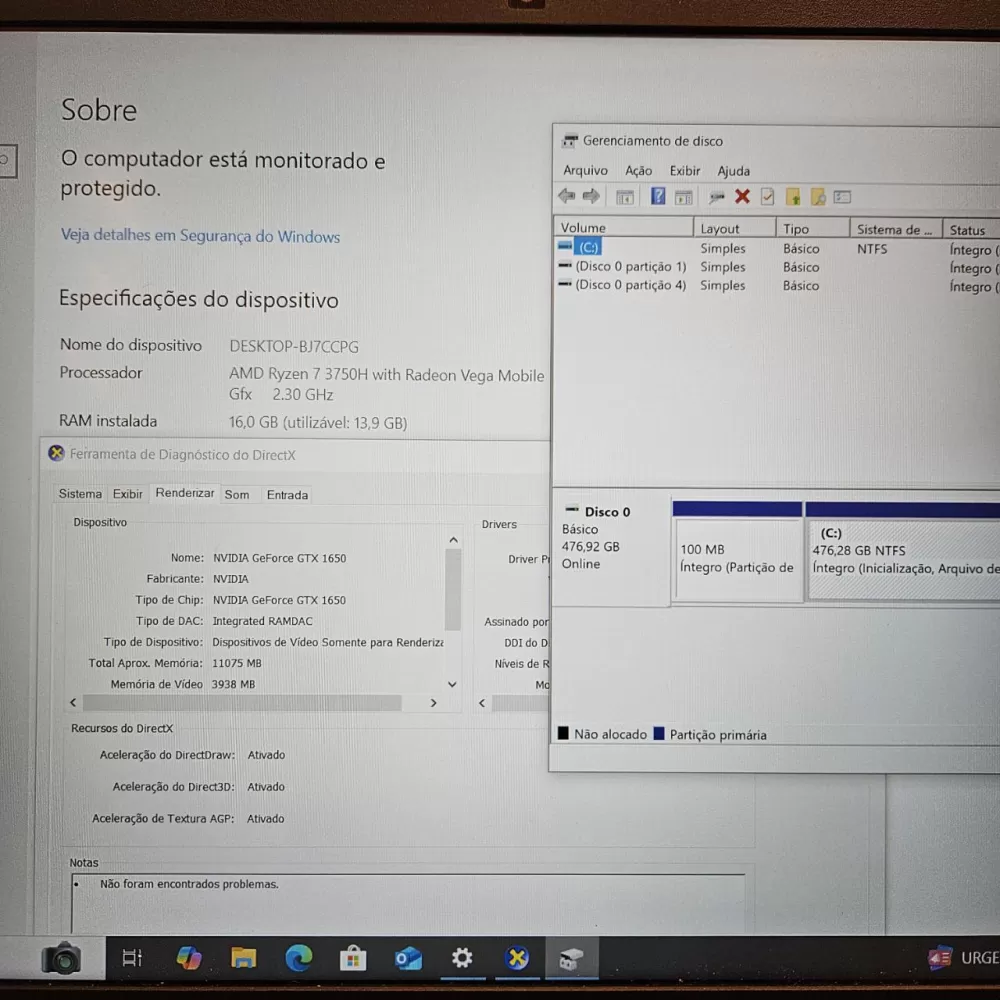Select the Integrated RAMDAC value
The image size is (1000, 1000).
pos(262,621)
